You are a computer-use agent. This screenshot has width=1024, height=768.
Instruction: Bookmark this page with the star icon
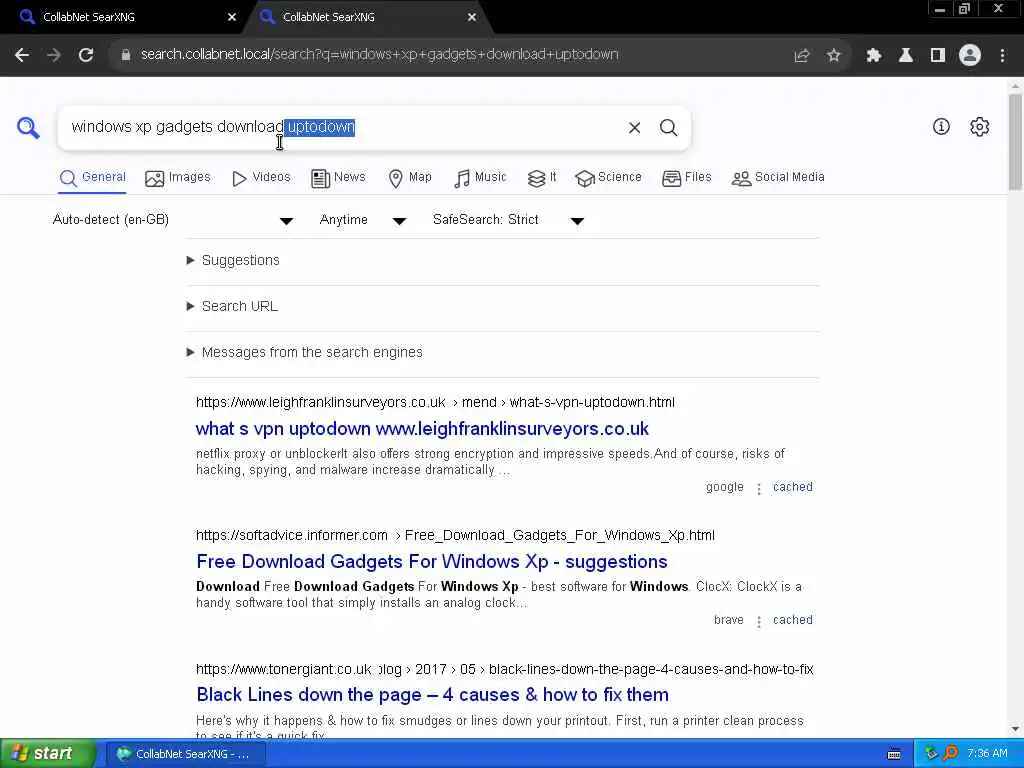(x=833, y=56)
